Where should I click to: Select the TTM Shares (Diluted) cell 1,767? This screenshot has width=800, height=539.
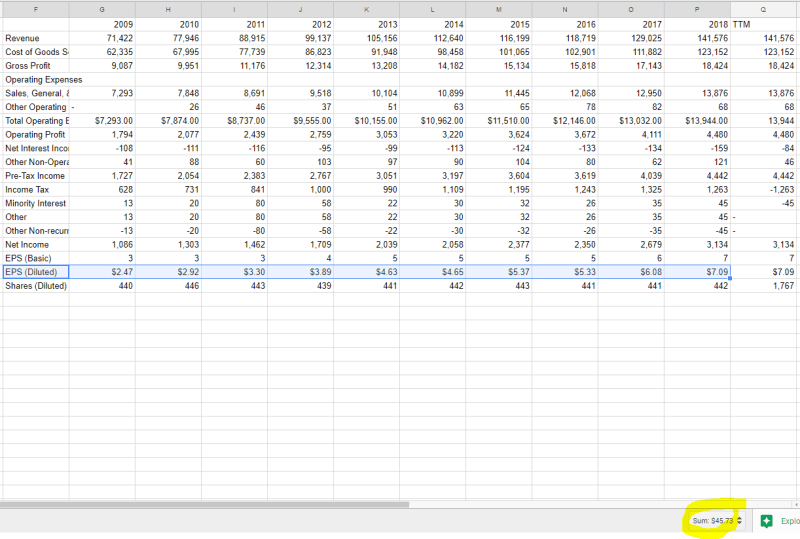[x=766, y=285]
